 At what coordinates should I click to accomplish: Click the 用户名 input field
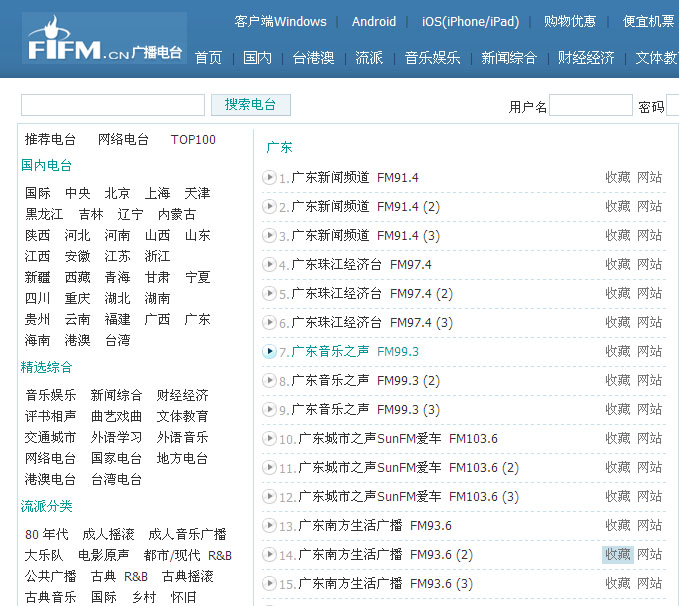pos(590,106)
